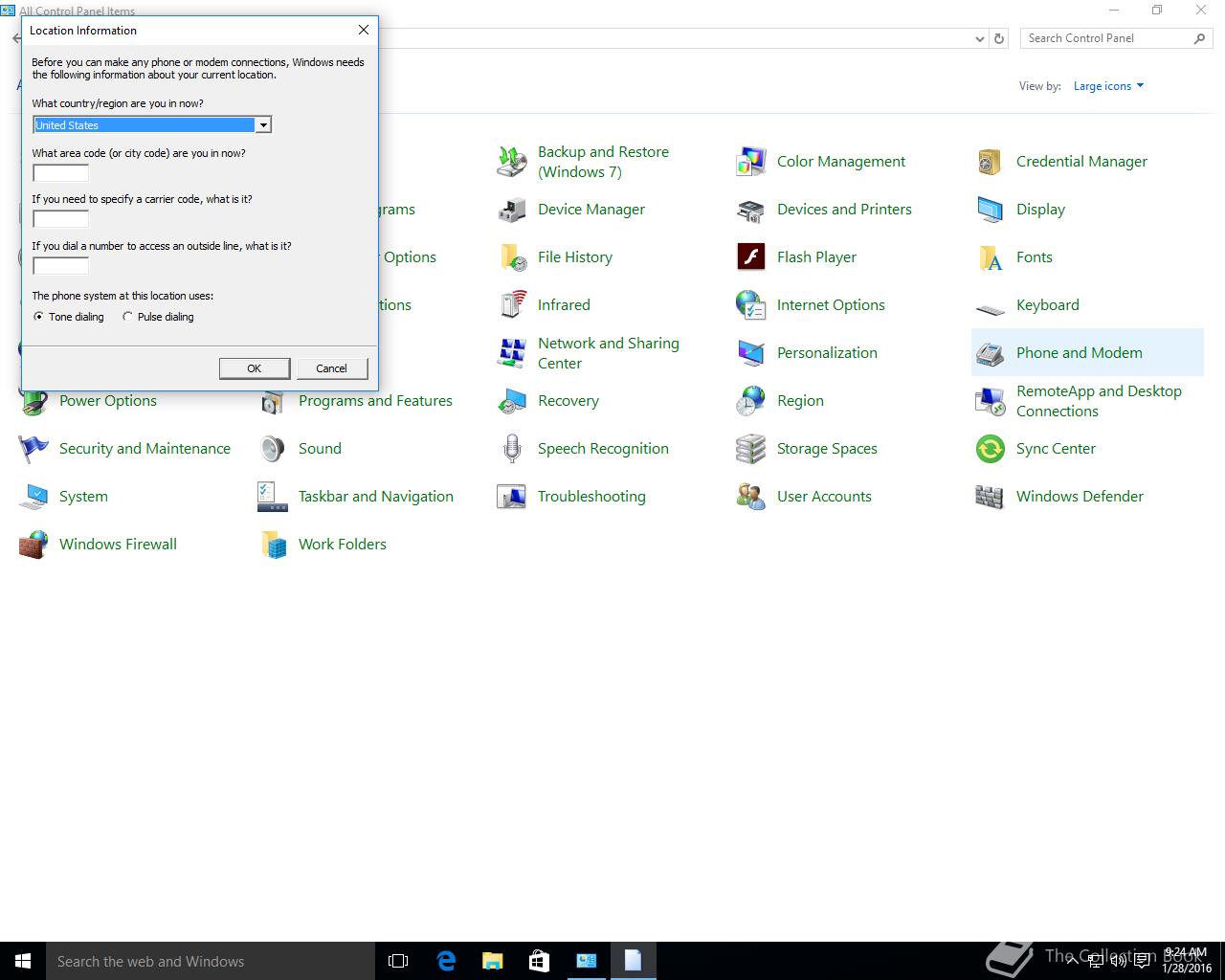Open the Internet Options globe icon
The height and width of the screenshot is (980, 1225).
click(x=751, y=305)
